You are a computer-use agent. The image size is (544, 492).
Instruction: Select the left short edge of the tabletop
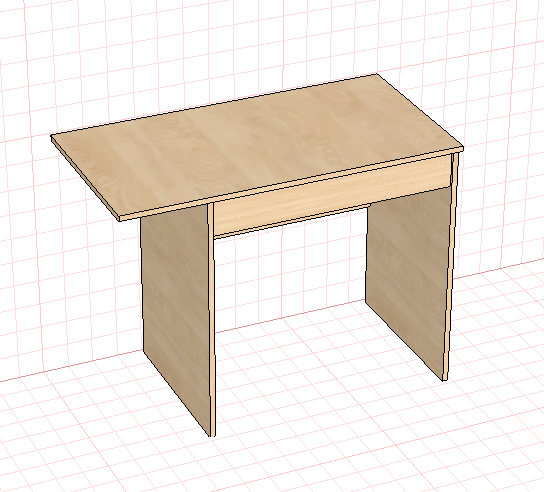pos(85,178)
